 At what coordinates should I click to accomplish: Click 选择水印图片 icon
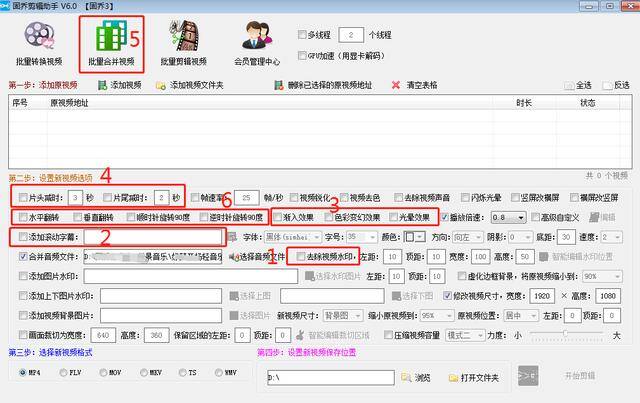click(x=309, y=276)
